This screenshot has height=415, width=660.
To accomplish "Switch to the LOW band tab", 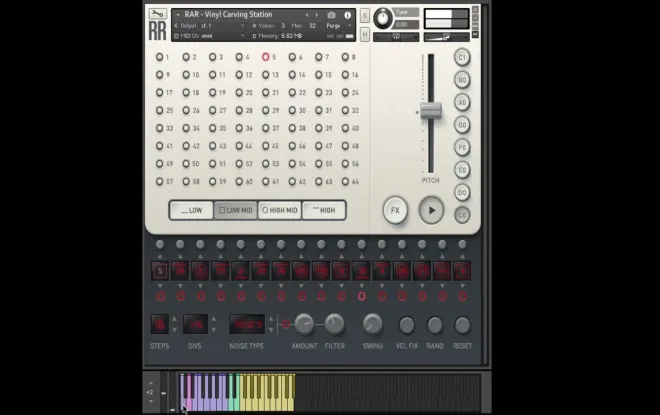I will click(192, 210).
